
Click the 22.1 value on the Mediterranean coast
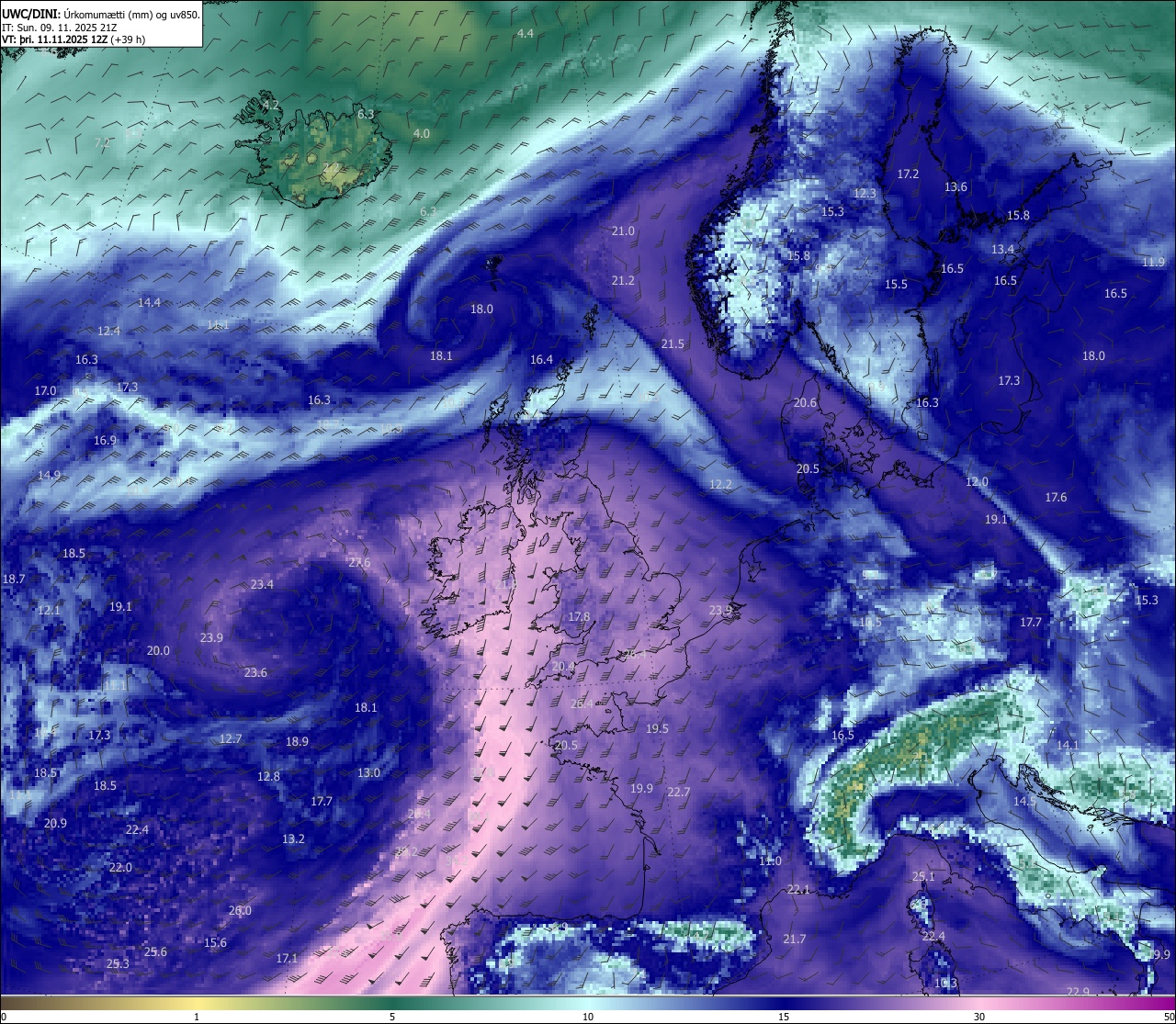click(798, 890)
